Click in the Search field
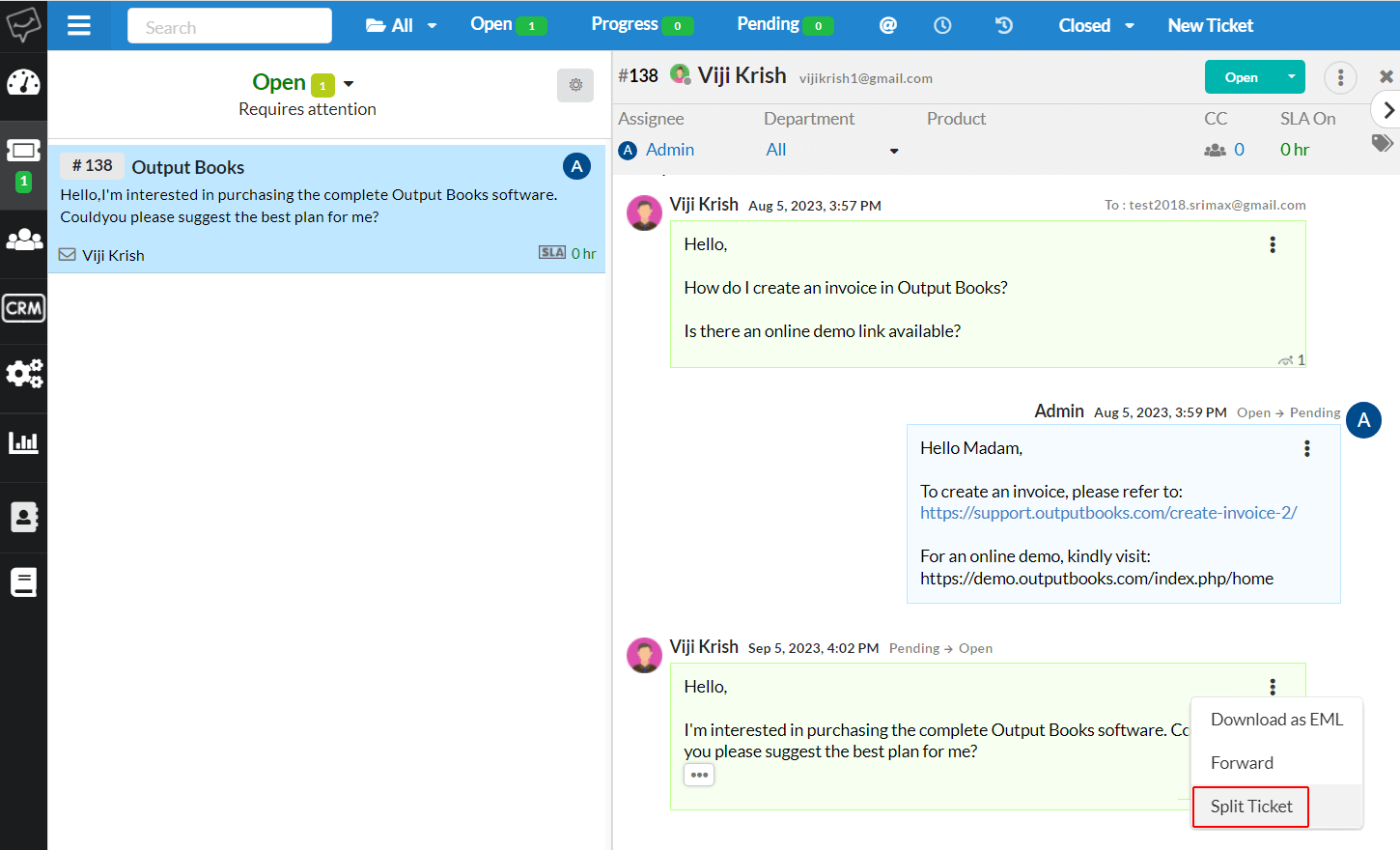The image size is (1400, 850). click(230, 26)
